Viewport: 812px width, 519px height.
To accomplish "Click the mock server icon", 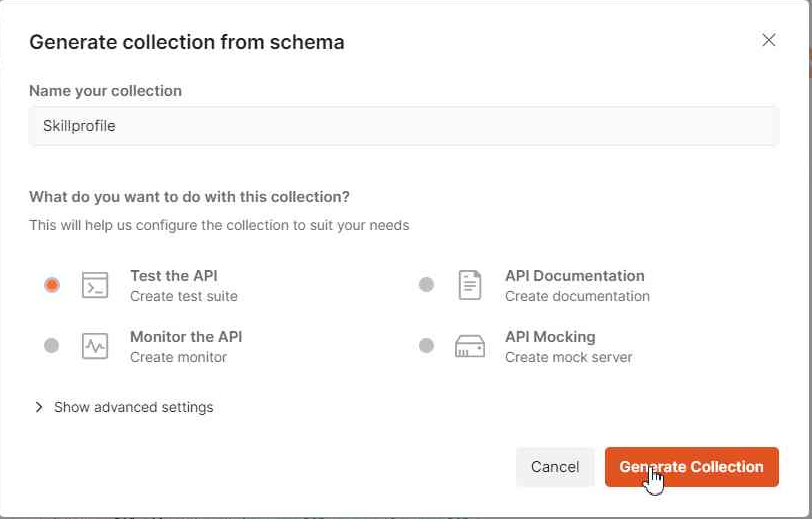I will point(469,346).
